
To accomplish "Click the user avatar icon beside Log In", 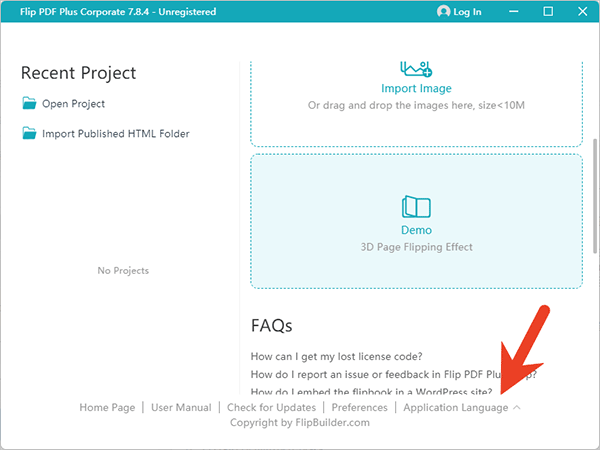I will (x=443, y=11).
